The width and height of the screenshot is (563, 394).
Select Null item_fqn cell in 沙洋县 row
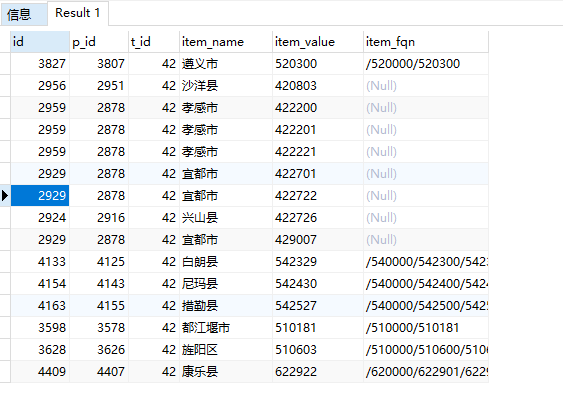click(x=426, y=86)
